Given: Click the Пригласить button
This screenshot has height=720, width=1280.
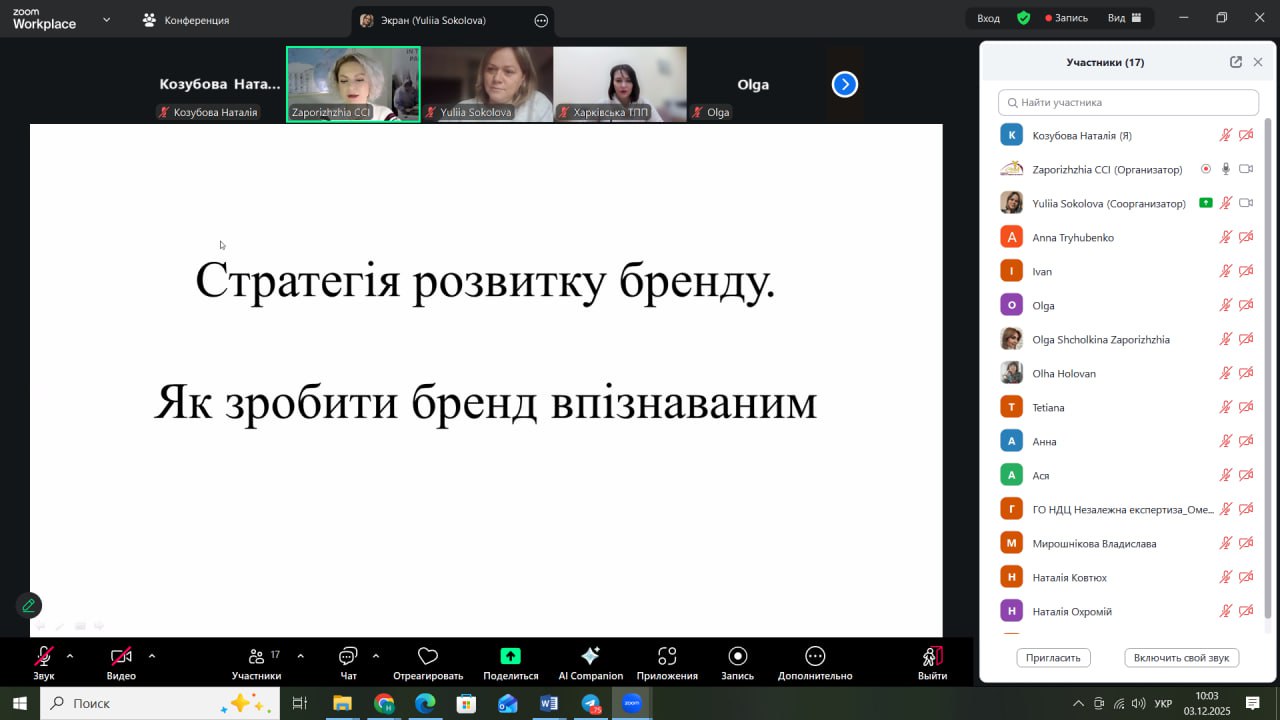Looking at the screenshot, I should (x=1053, y=657).
